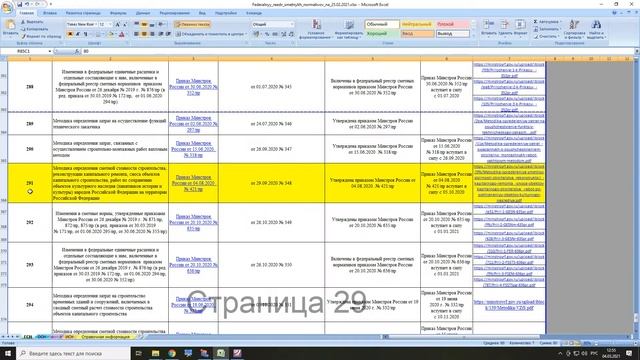Screen dimensions: 640x360
Task: Switch to the Данные ribbon tab
Action: pos(143,13)
